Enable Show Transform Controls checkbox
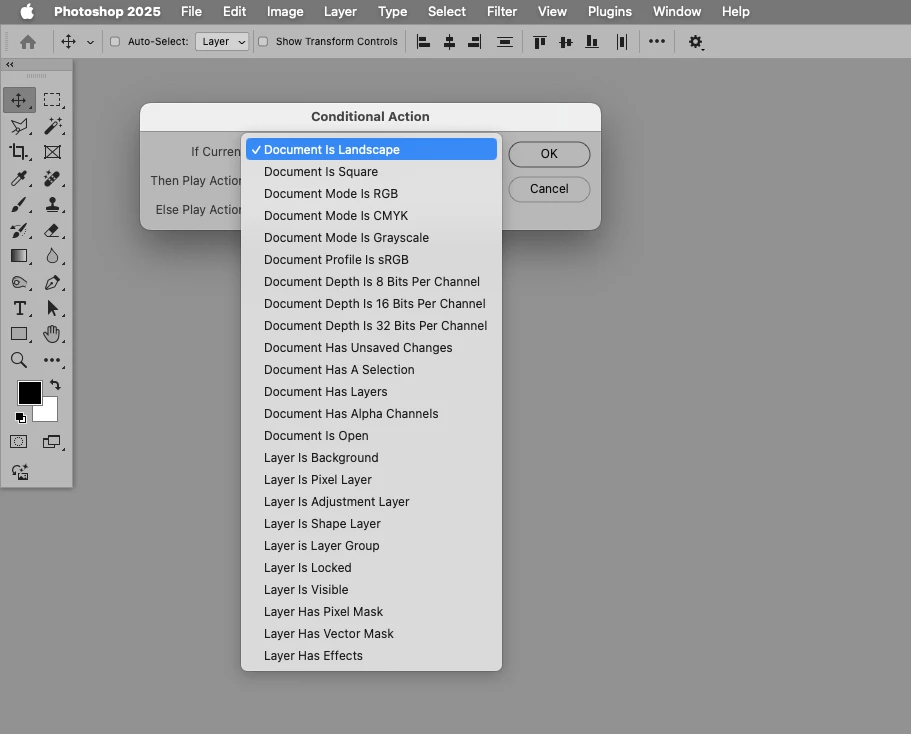 (263, 42)
